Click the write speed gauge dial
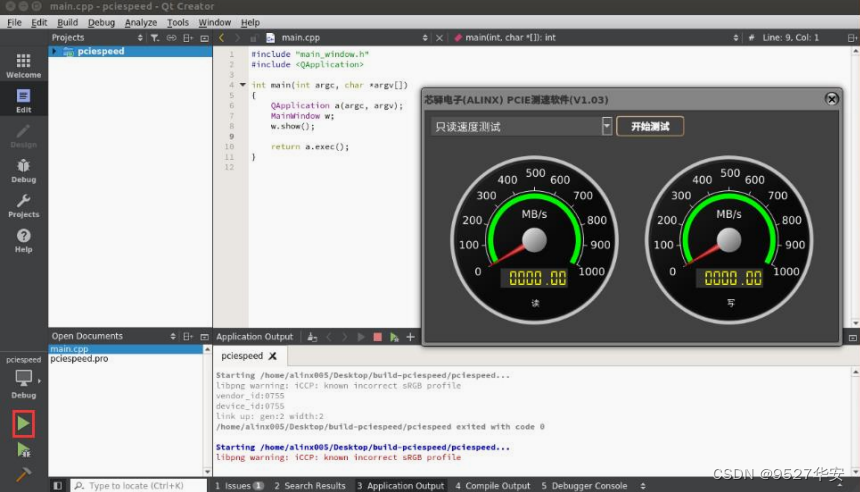The height and width of the screenshot is (492, 860). 729,240
